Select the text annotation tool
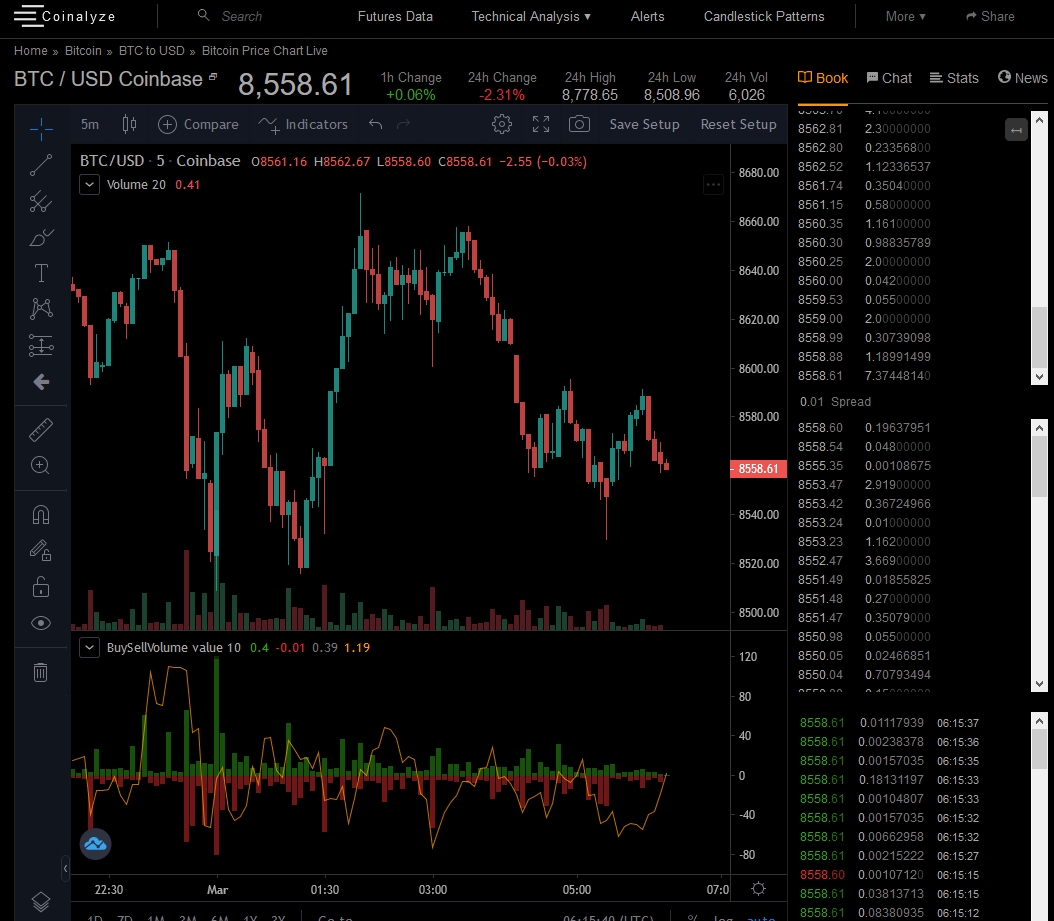 pyautogui.click(x=41, y=273)
